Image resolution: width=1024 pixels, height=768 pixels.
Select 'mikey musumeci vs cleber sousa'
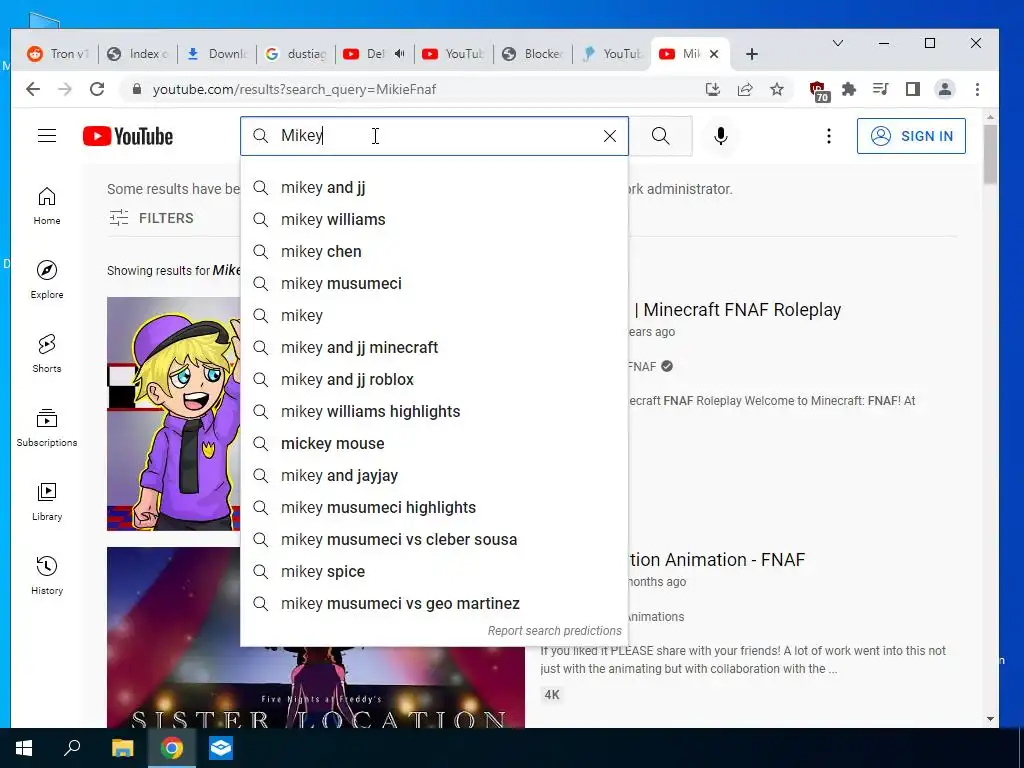pyautogui.click(x=434, y=539)
